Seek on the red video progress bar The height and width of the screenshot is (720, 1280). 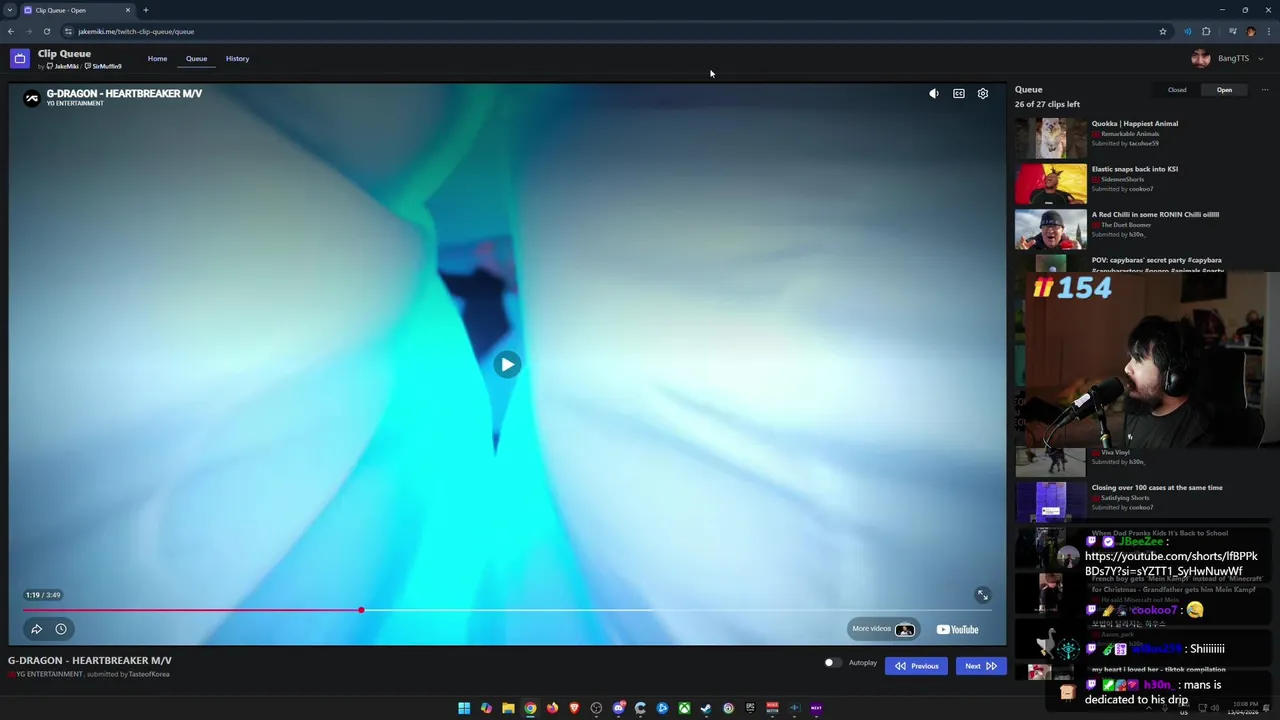507,610
